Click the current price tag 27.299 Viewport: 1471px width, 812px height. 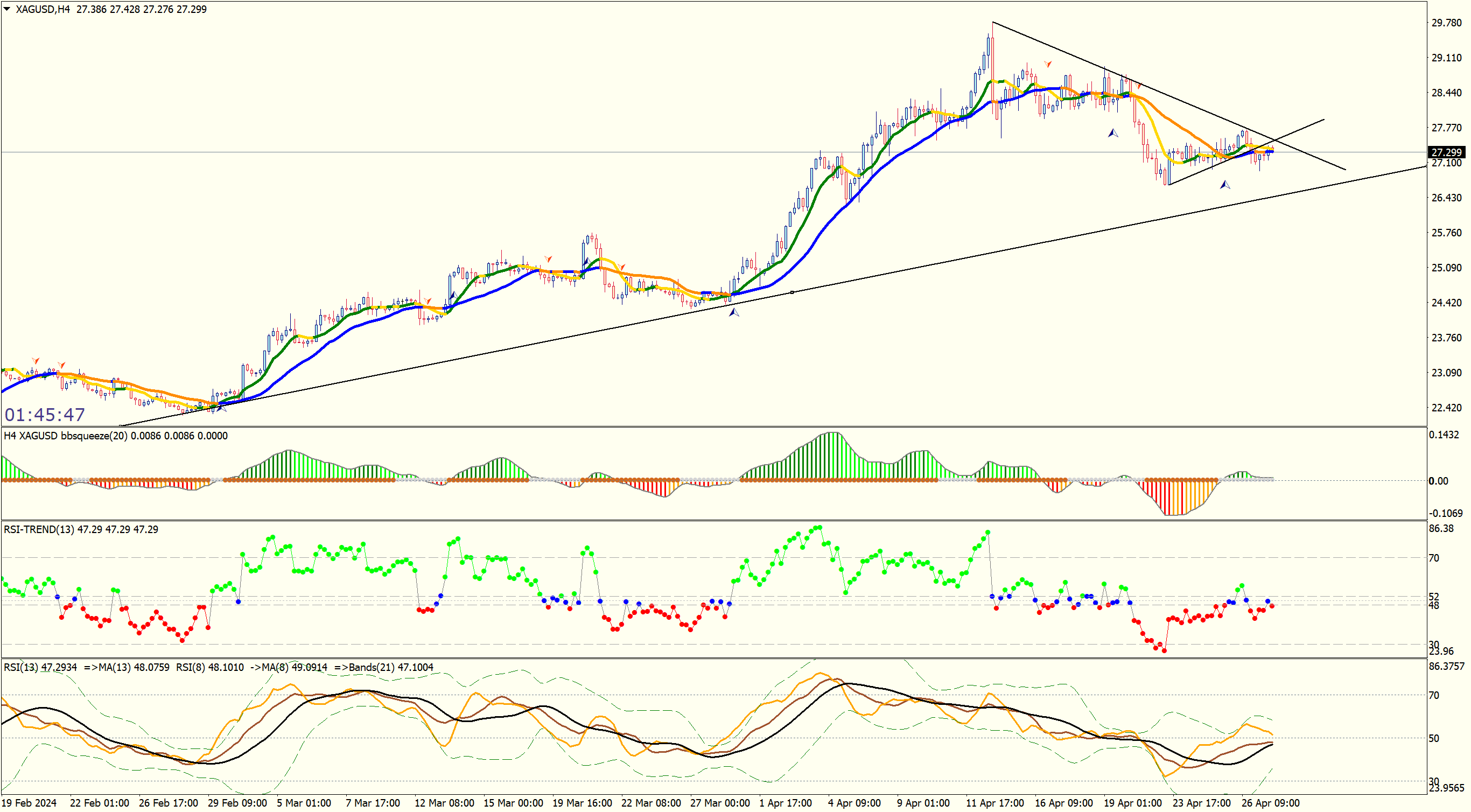coord(1446,152)
